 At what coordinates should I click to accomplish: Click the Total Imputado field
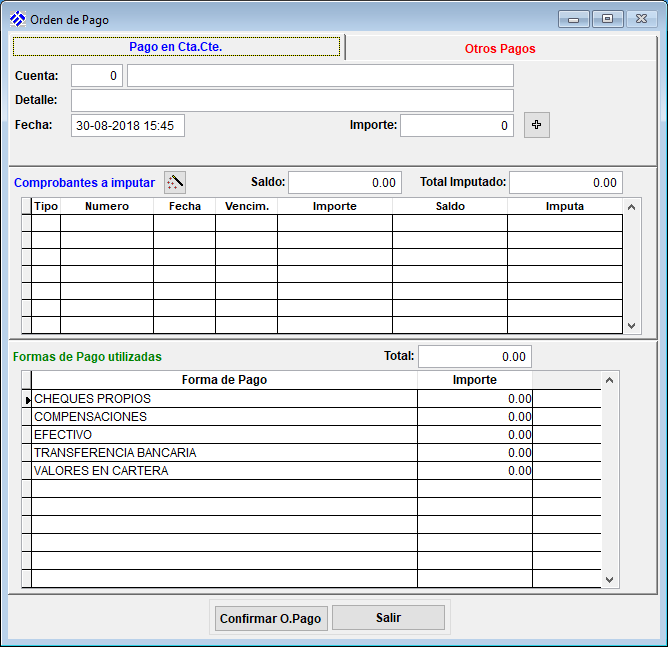click(x=565, y=182)
